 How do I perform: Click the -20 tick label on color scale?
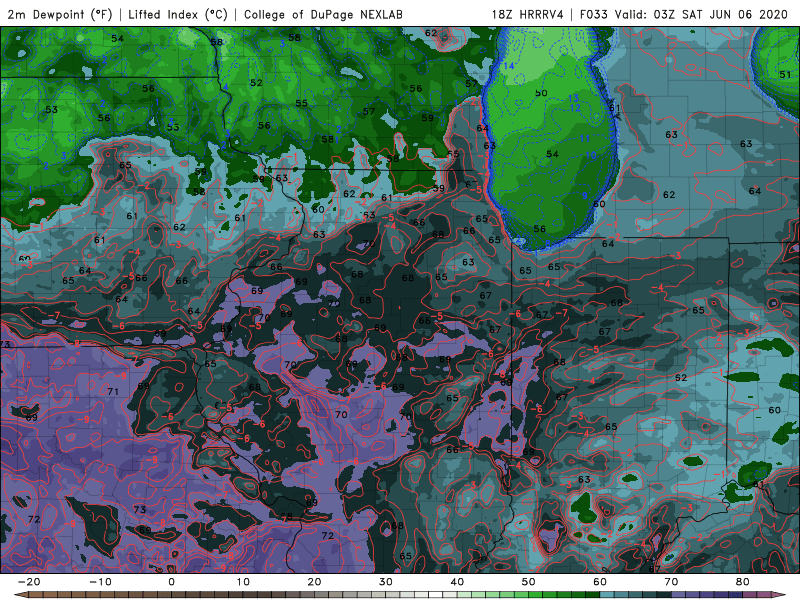(x=29, y=582)
